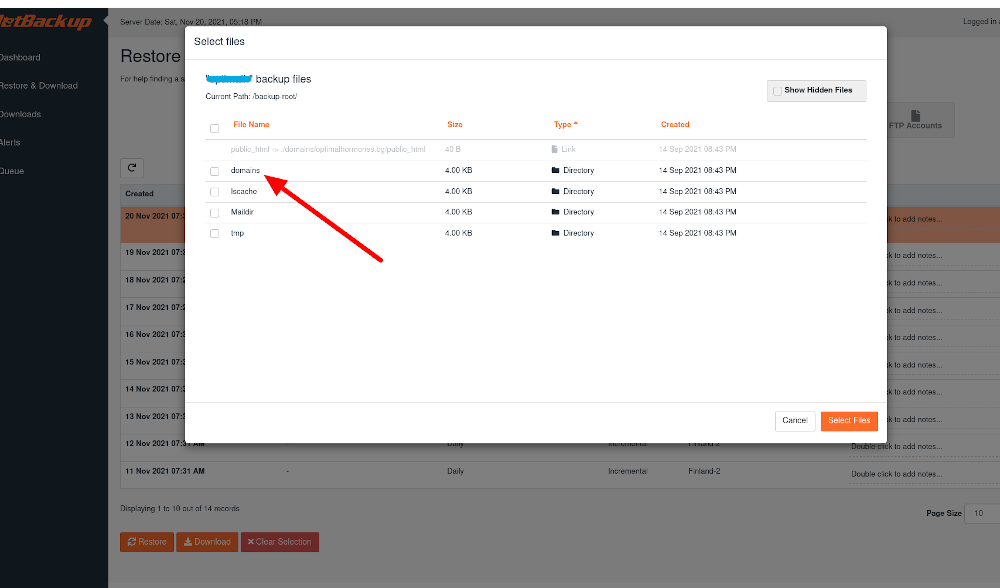This screenshot has height=588, width=1000.
Task: Click the link file icon for public_html
Action: coord(556,149)
